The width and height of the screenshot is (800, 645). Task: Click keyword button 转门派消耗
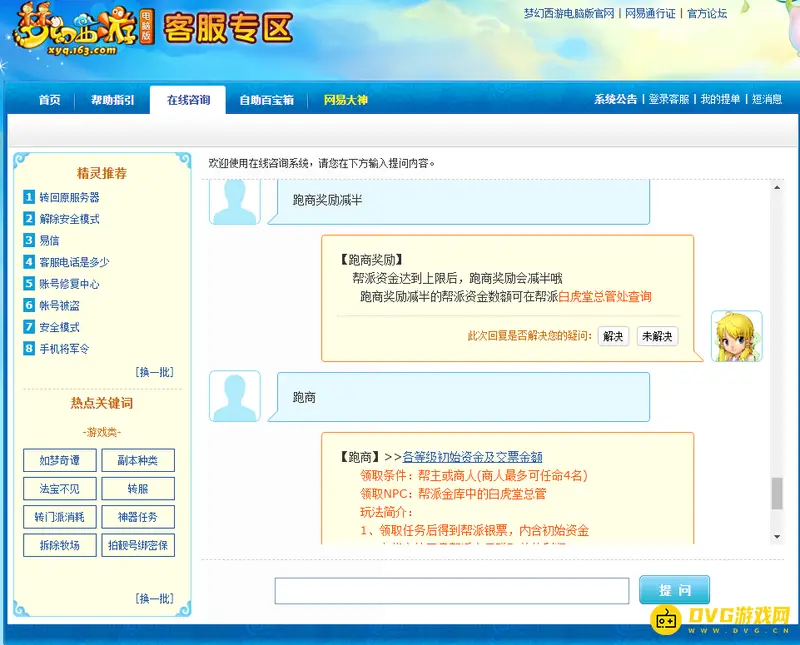[60, 517]
